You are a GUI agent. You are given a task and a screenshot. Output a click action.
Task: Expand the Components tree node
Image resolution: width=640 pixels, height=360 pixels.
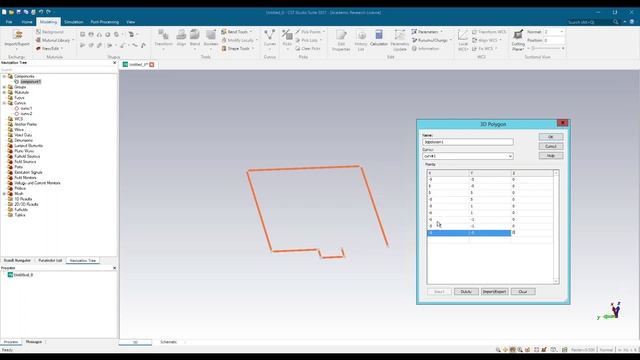point(4,76)
